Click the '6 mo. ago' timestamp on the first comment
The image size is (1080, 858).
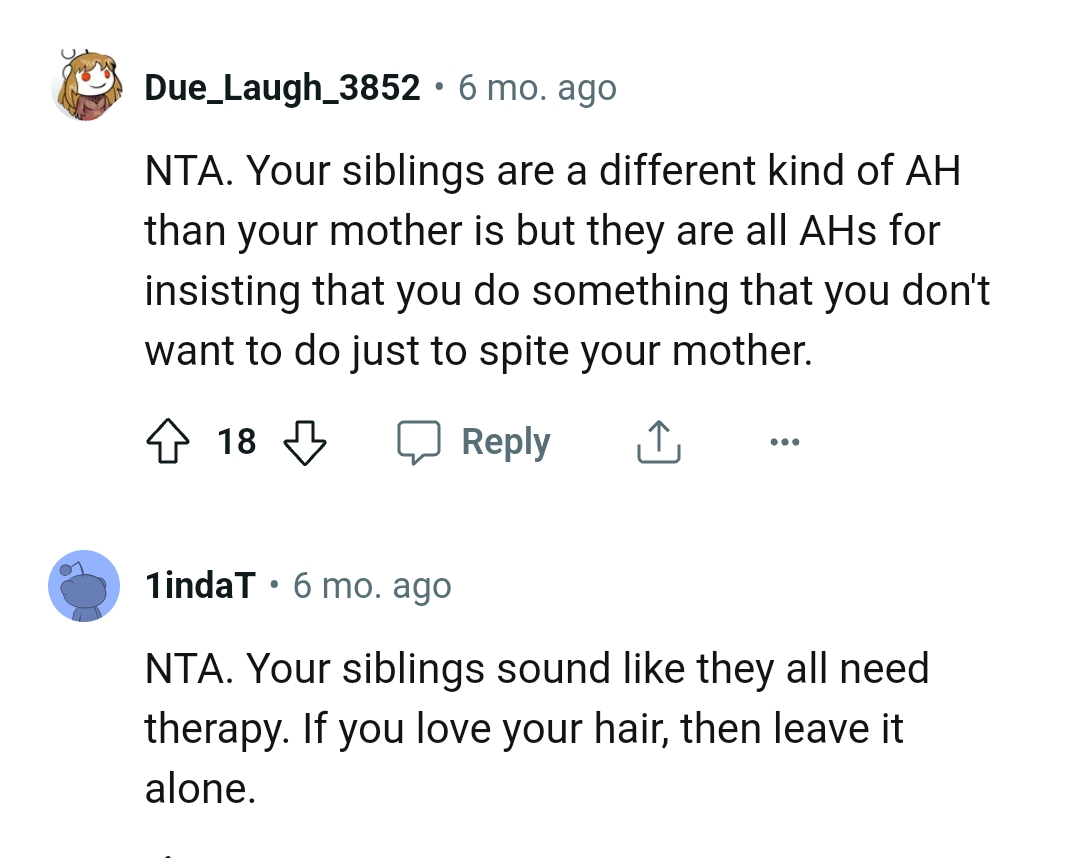pos(537,87)
